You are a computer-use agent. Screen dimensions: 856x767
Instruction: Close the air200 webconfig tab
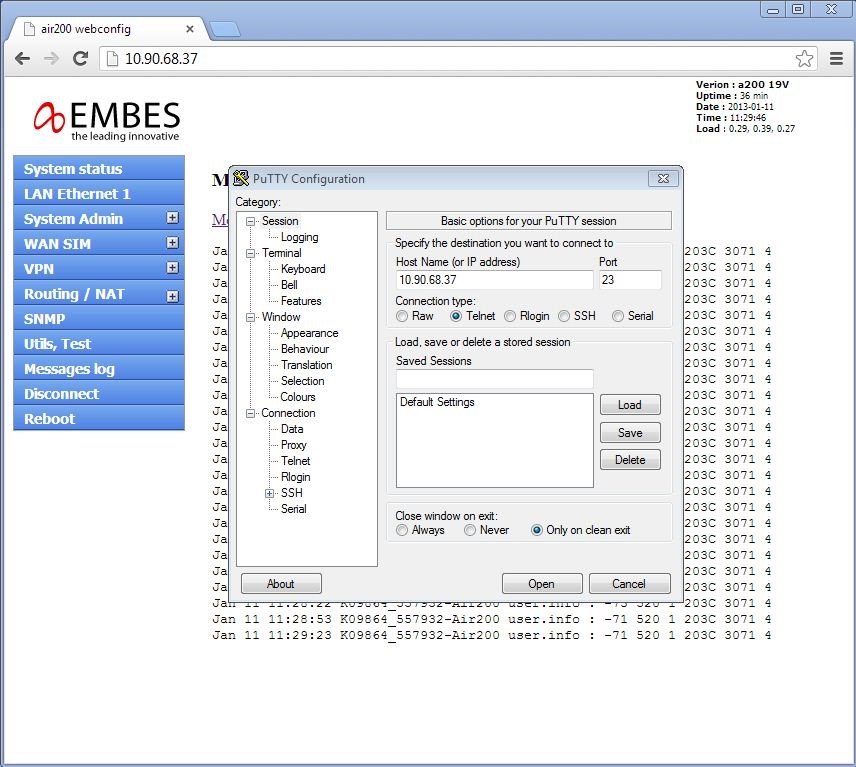190,29
